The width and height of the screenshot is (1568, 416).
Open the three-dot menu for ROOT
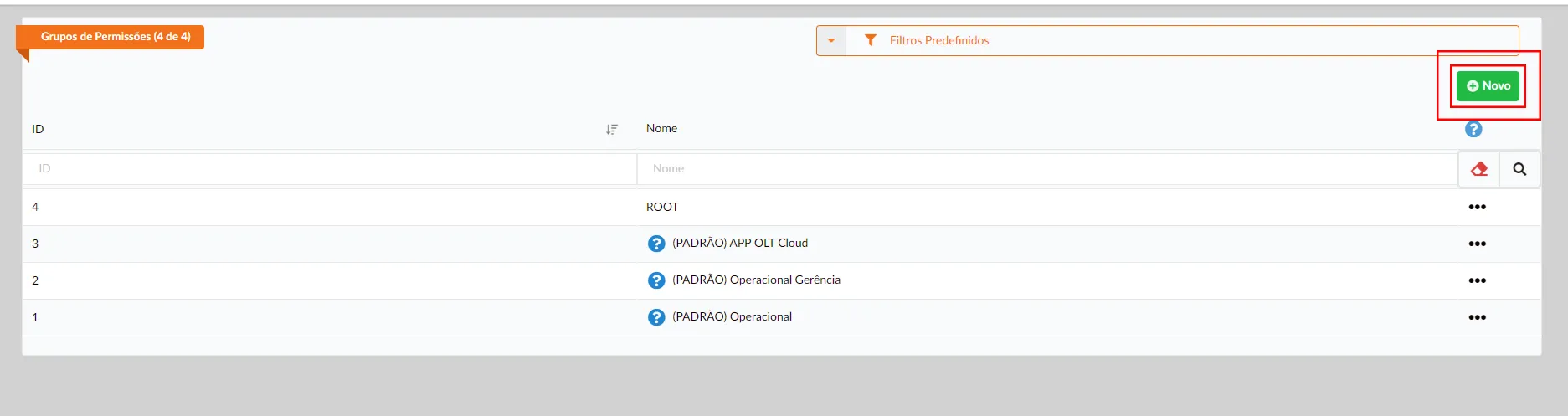1477,207
